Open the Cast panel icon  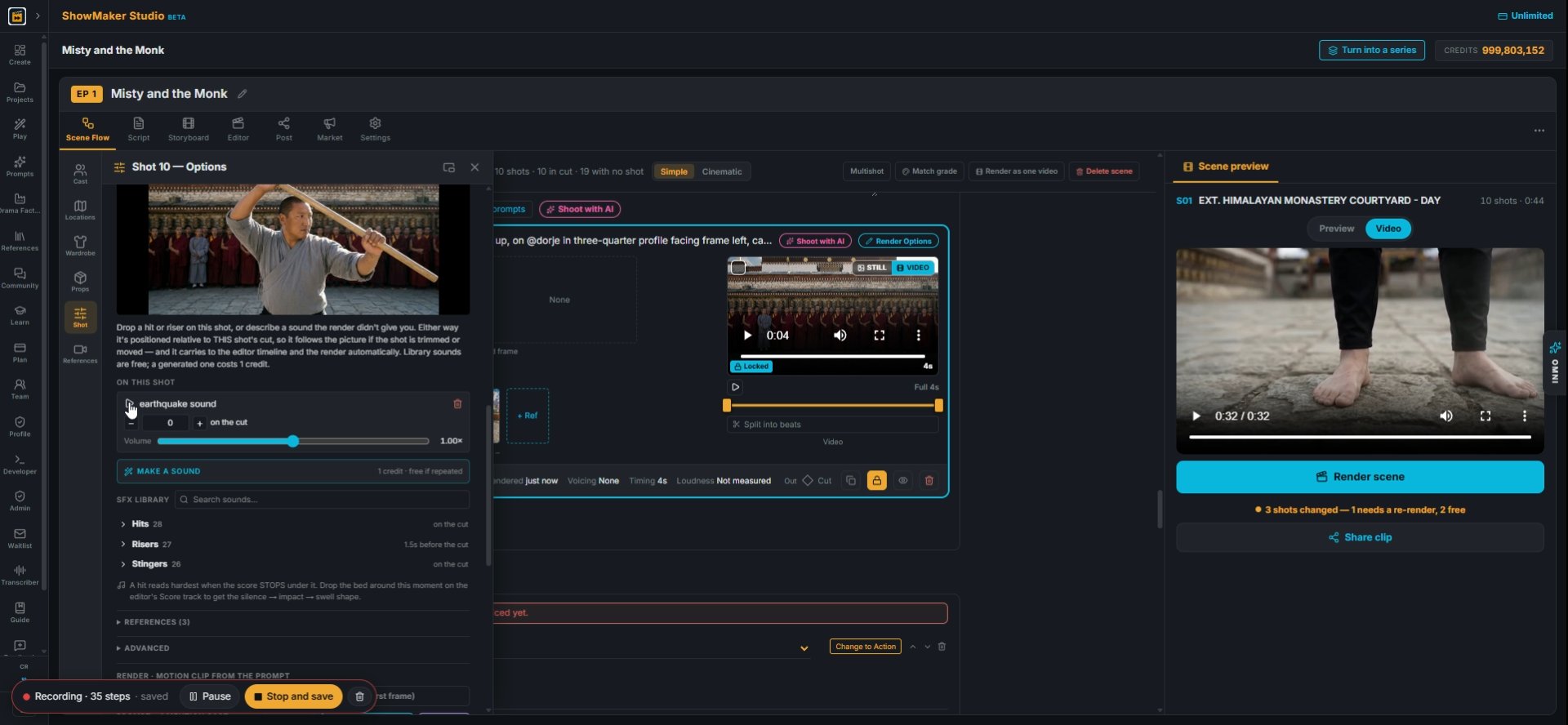(x=80, y=173)
